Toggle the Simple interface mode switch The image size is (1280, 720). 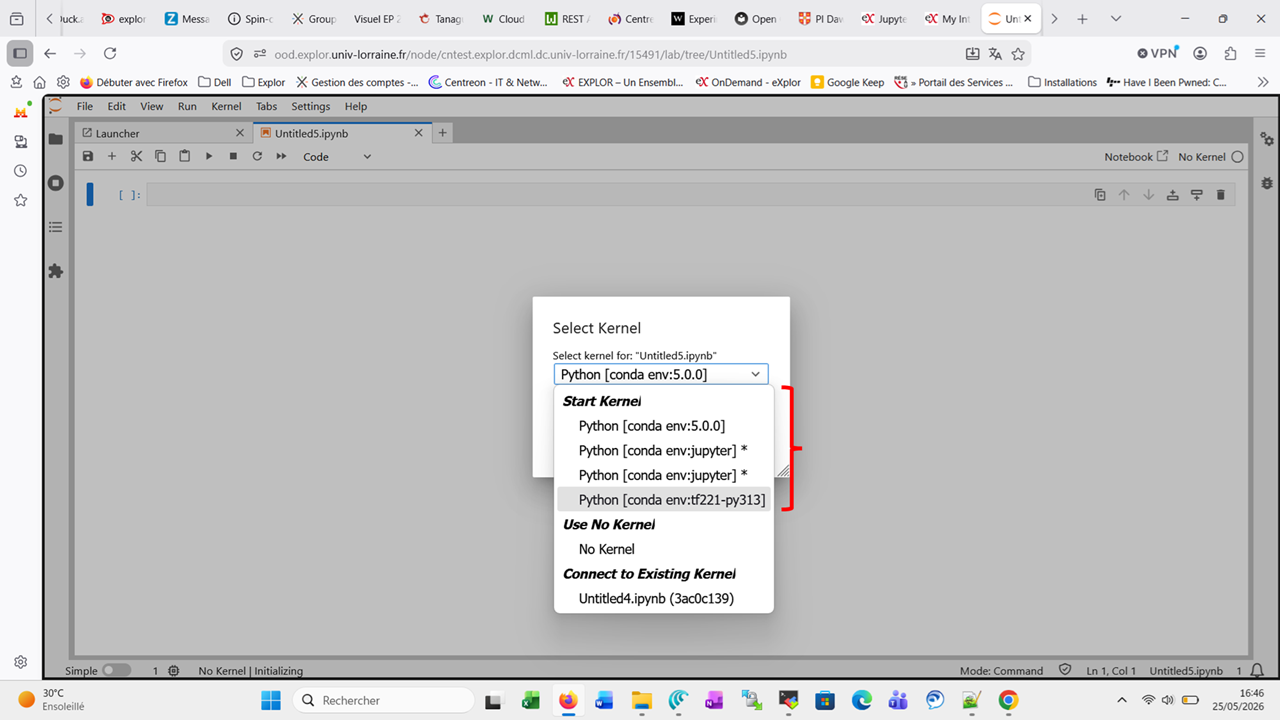[x=116, y=671]
